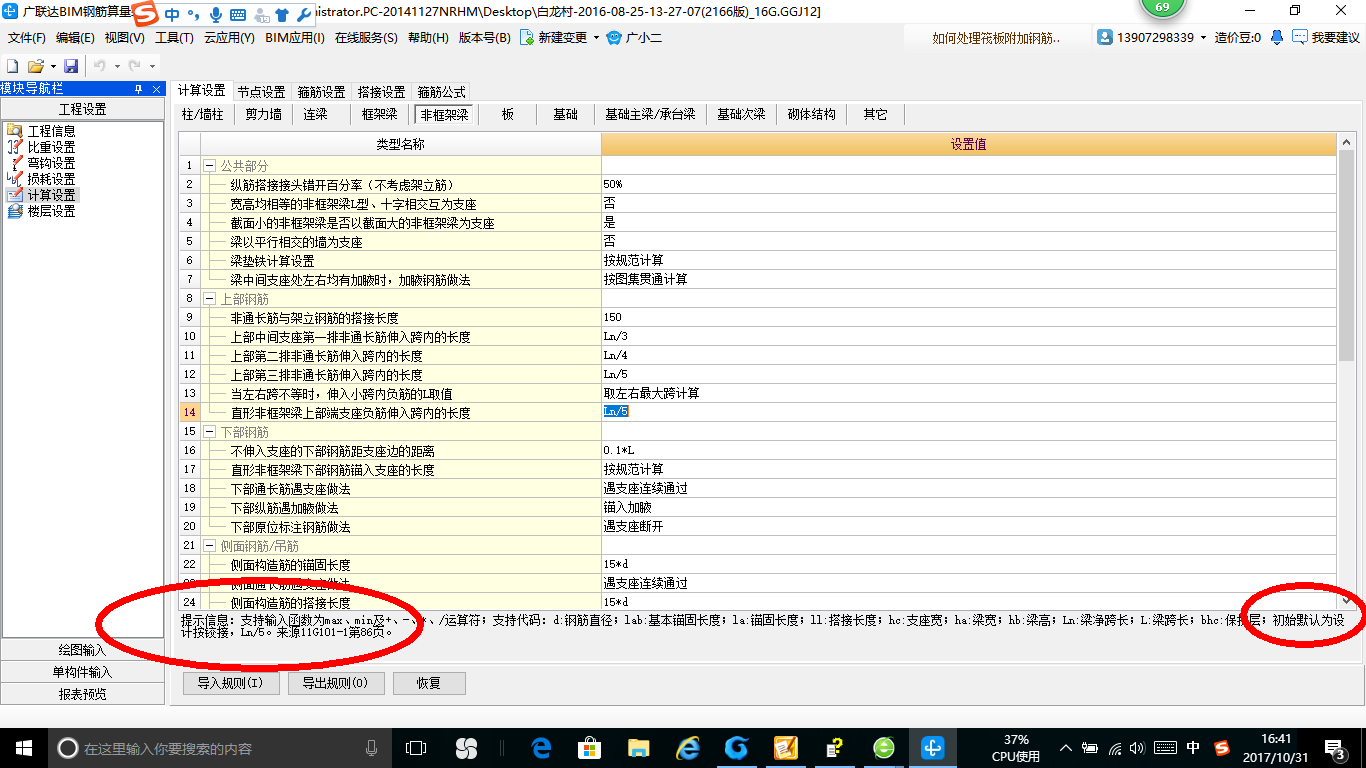Switch to the 节点设置 tab
This screenshot has width=1366, height=768.
(261, 91)
